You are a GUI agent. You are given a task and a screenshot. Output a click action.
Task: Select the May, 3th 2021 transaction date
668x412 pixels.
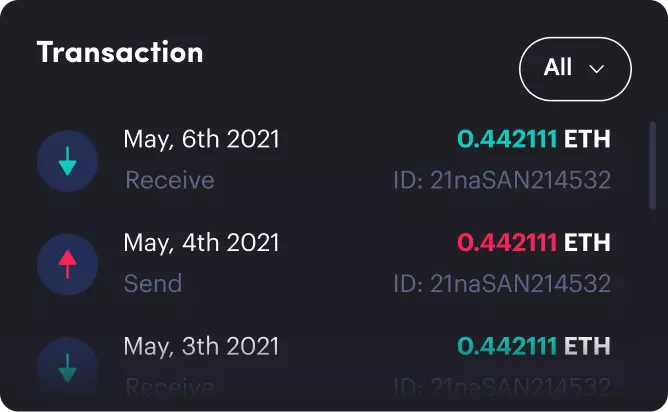pyautogui.click(x=201, y=346)
